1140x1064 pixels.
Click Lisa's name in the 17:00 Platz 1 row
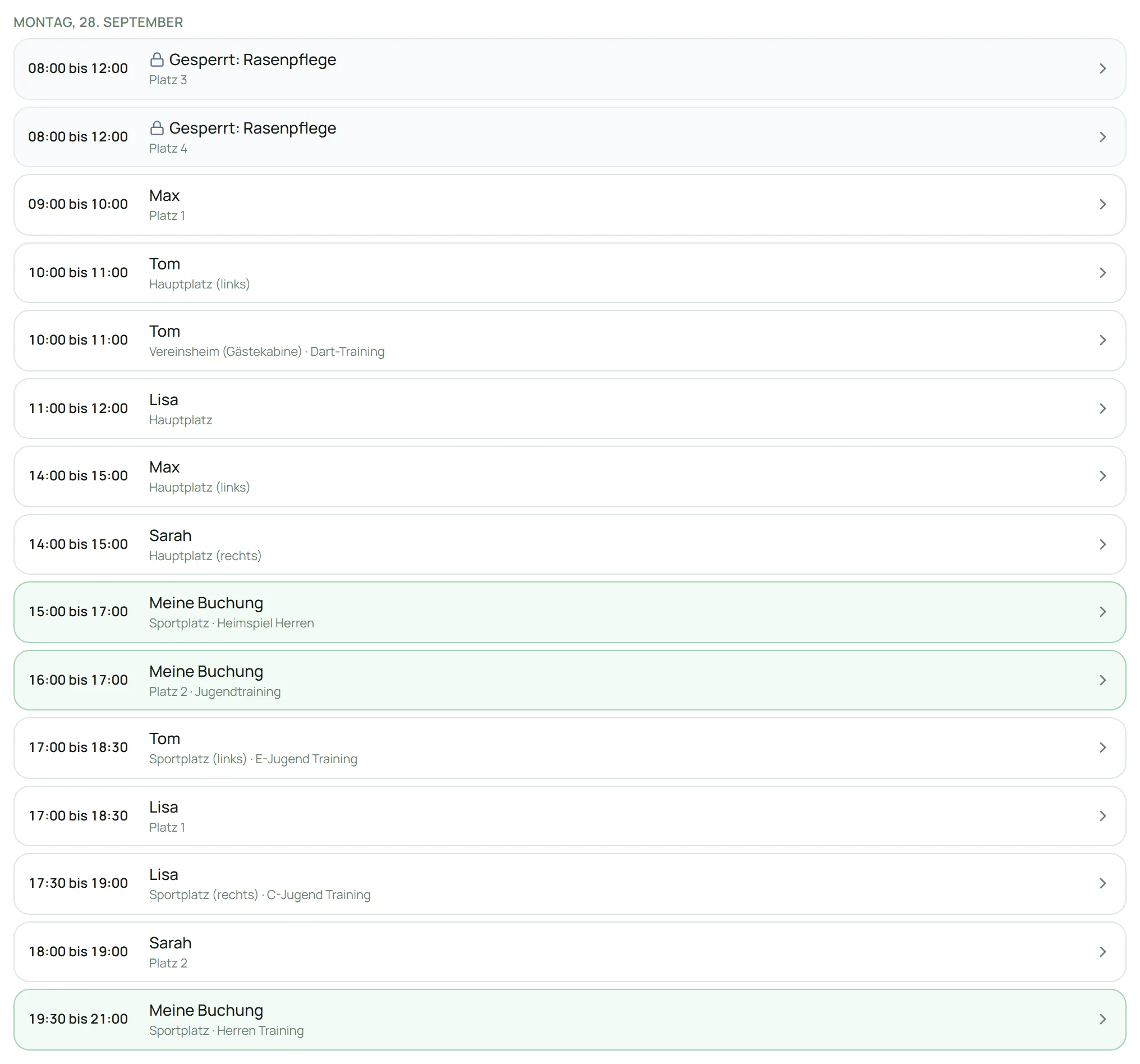click(163, 808)
